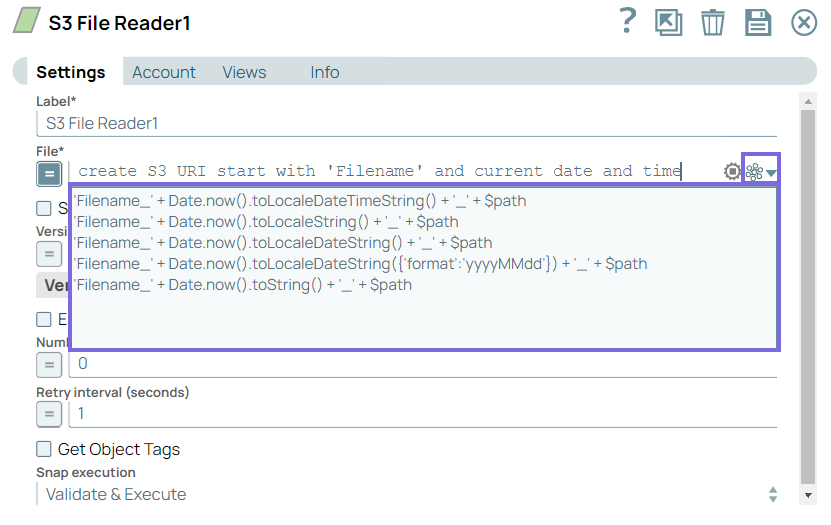Select the toLocaleDateTimeString suggestion

[x=300, y=201]
